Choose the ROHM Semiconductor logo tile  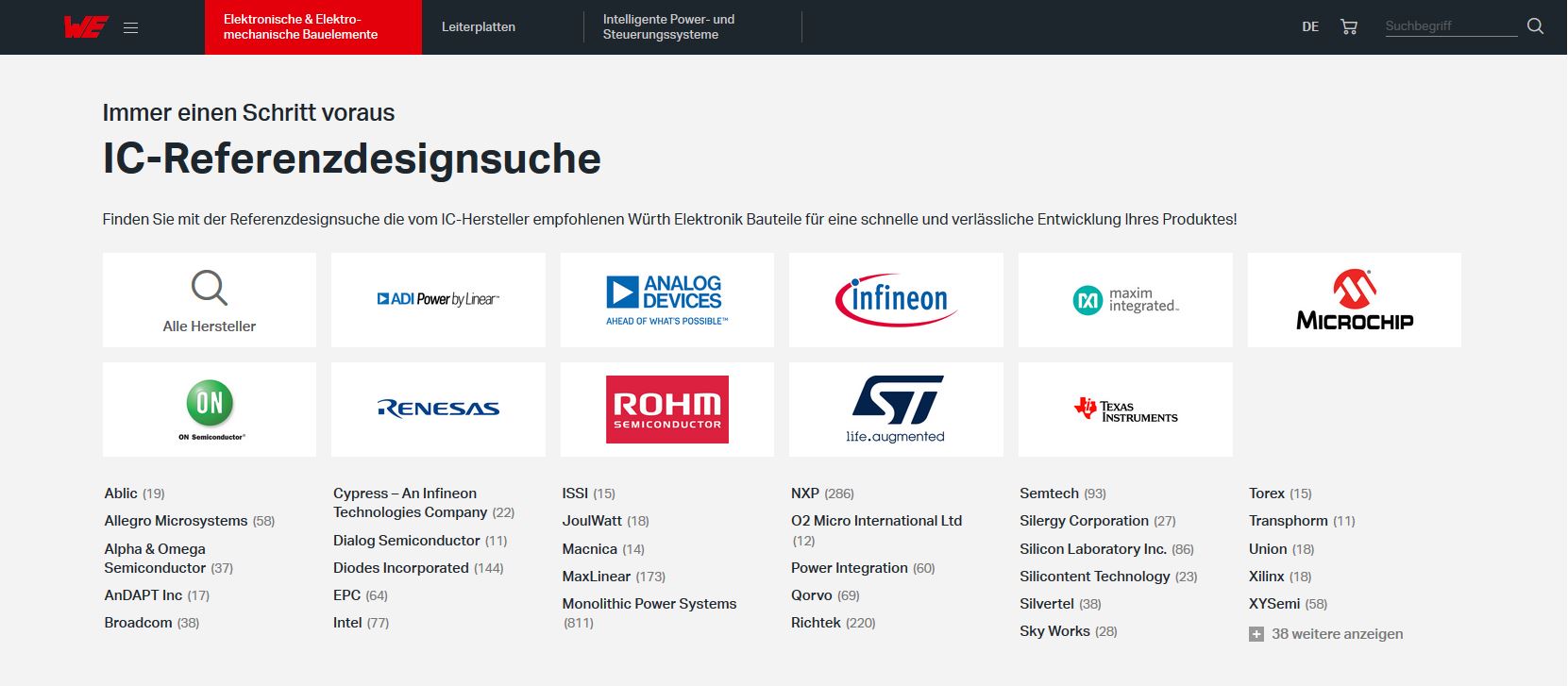click(667, 410)
